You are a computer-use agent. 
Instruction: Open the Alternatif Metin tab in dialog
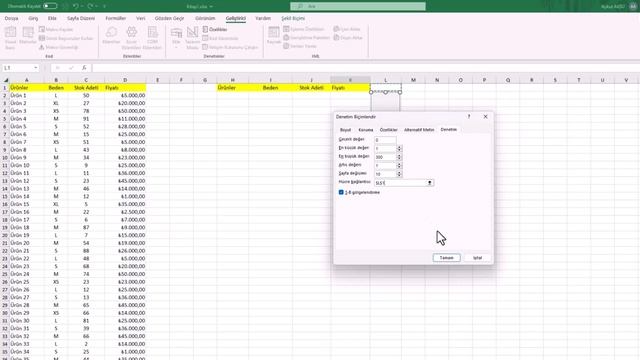[x=419, y=130]
